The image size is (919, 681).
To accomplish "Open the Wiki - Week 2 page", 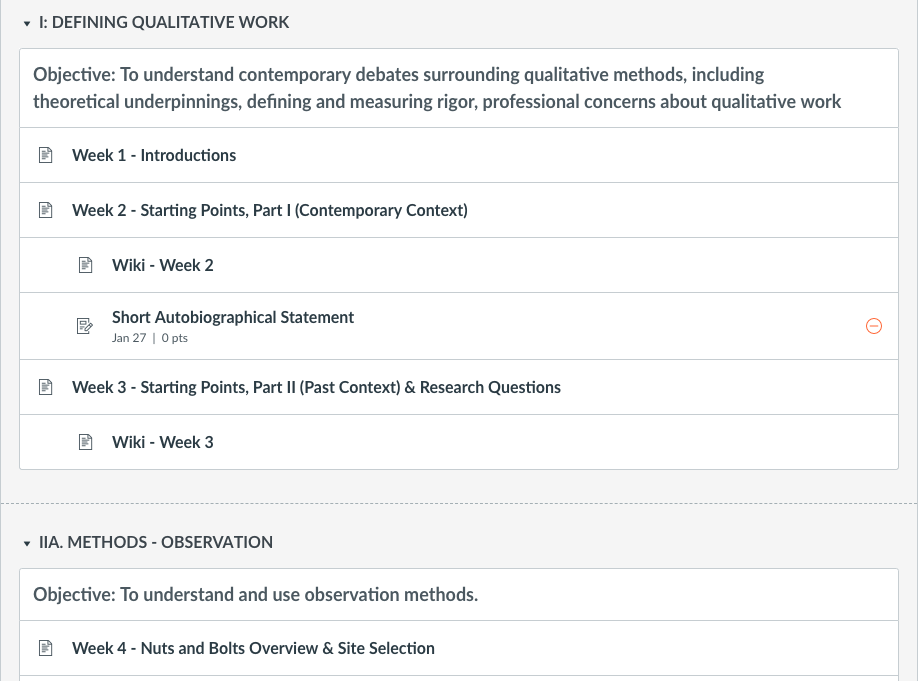I will (x=163, y=265).
